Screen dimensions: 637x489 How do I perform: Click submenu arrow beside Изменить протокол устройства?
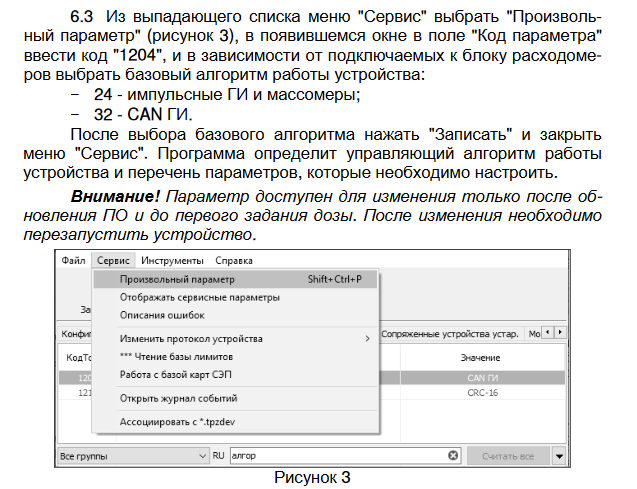(367, 339)
